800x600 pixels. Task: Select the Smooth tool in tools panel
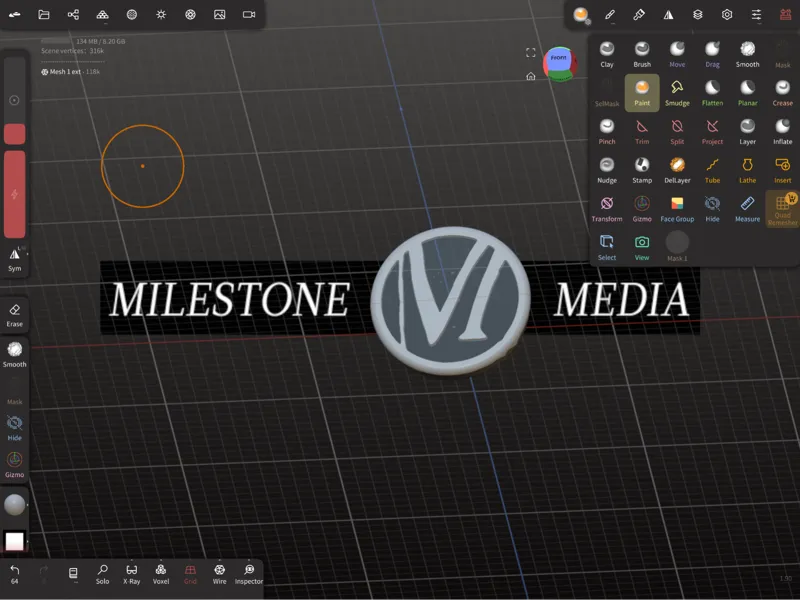747,54
